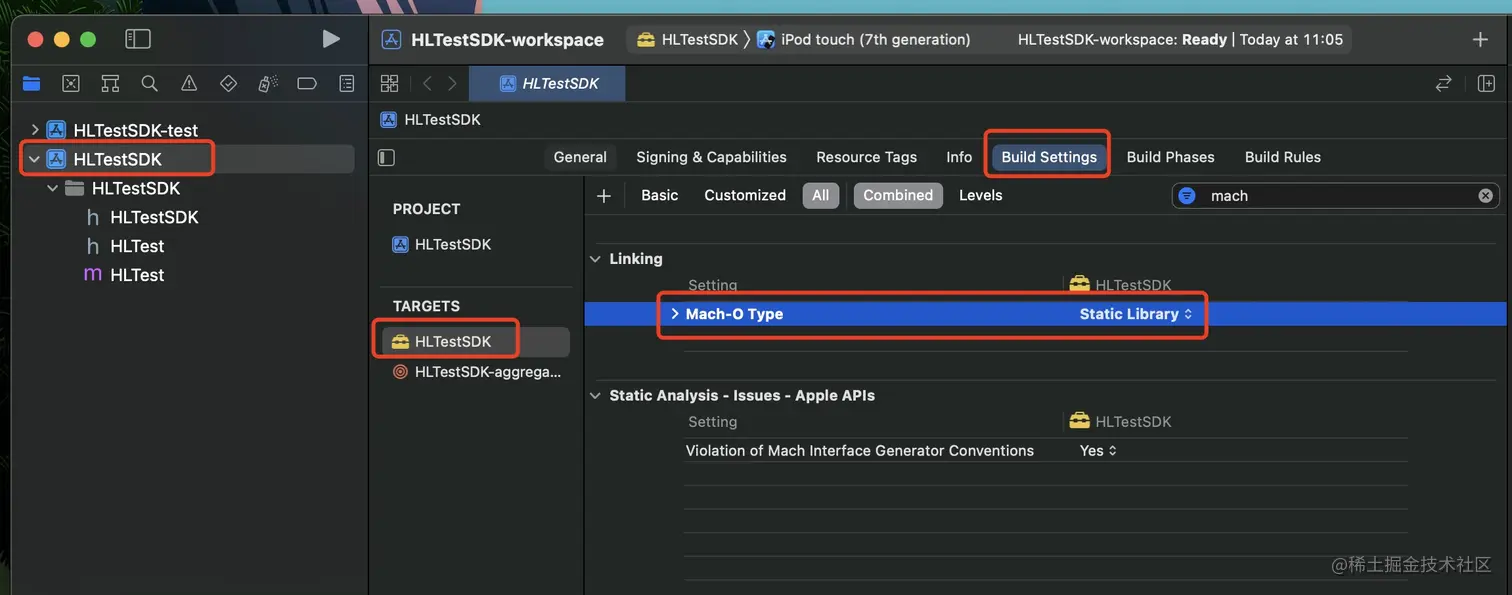Select the HLTestSDK target

coord(452,341)
